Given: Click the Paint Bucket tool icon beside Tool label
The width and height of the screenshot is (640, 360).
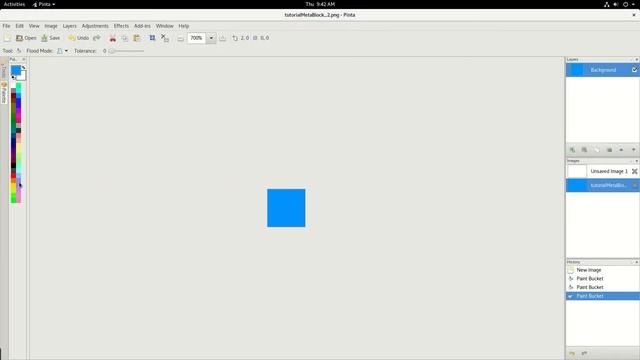Looking at the screenshot, I should tap(19, 51).
